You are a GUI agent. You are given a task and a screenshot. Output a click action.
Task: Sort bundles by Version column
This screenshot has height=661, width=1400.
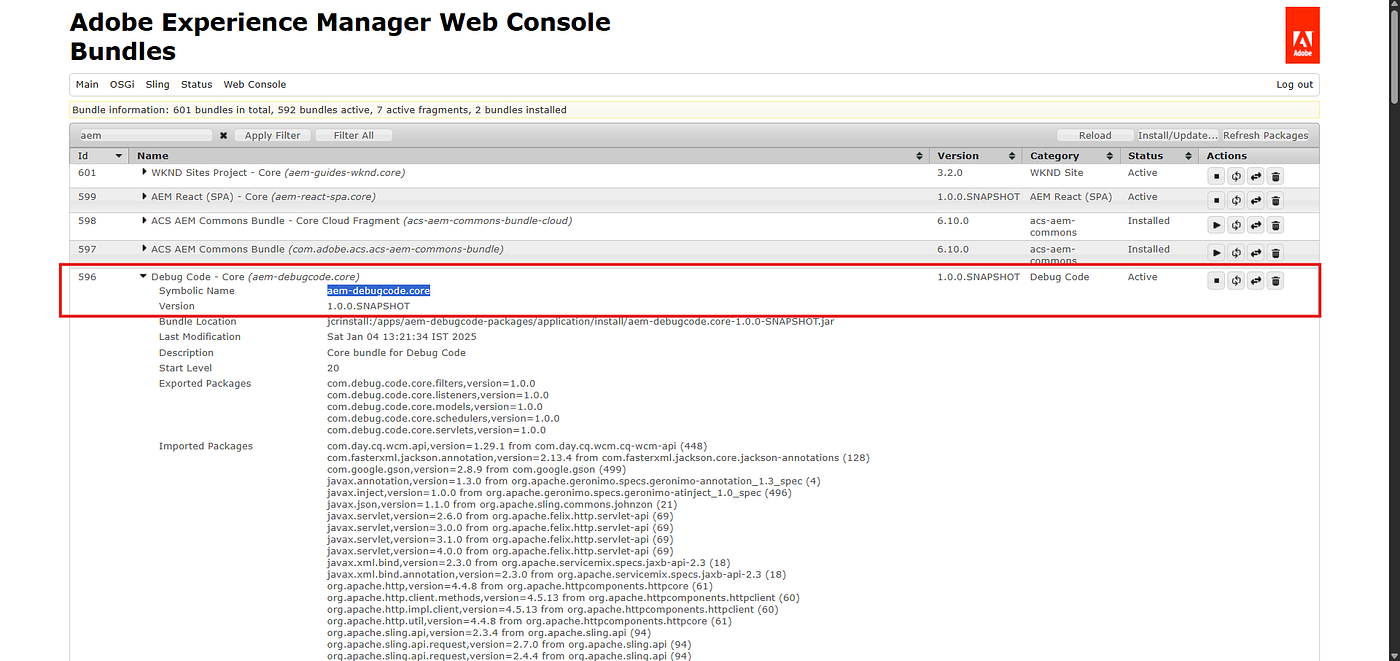(977, 156)
